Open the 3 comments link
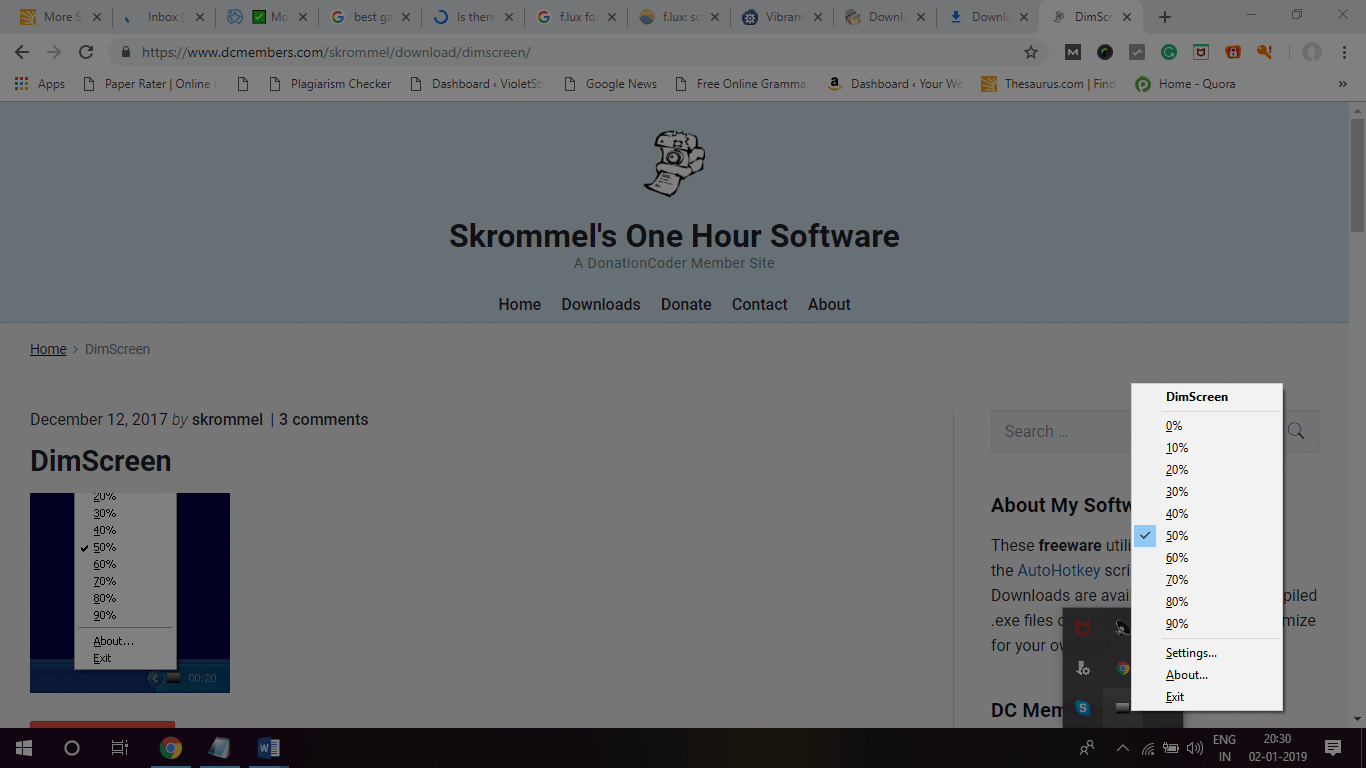 [x=323, y=419]
